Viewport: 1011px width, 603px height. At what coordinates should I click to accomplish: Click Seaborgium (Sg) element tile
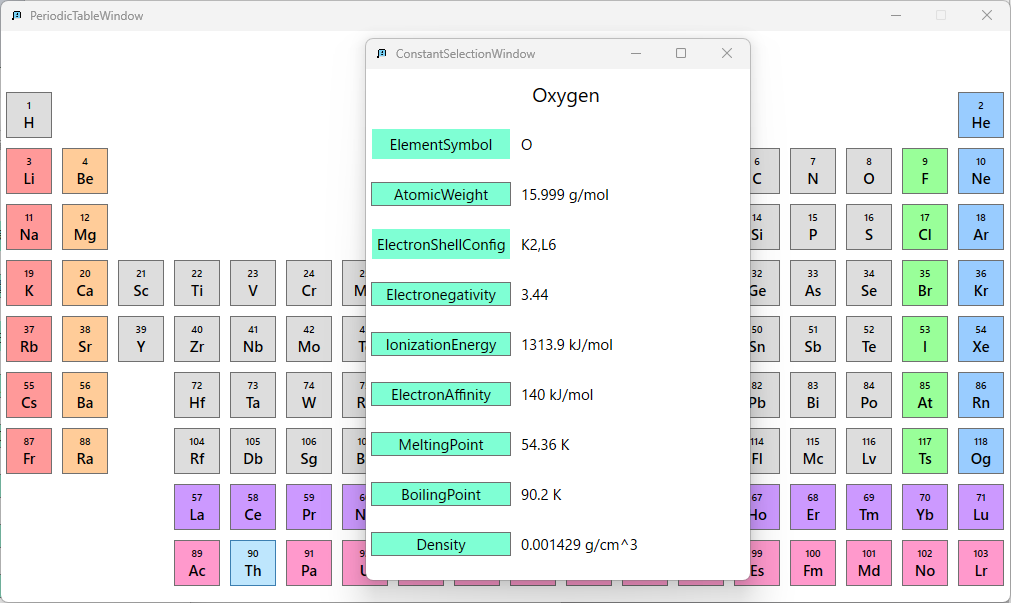[309, 451]
